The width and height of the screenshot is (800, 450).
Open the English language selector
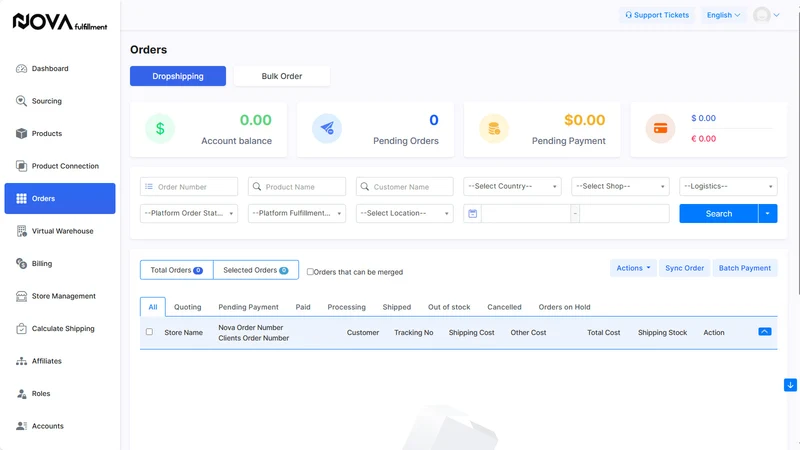pyautogui.click(x=723, y=15)
